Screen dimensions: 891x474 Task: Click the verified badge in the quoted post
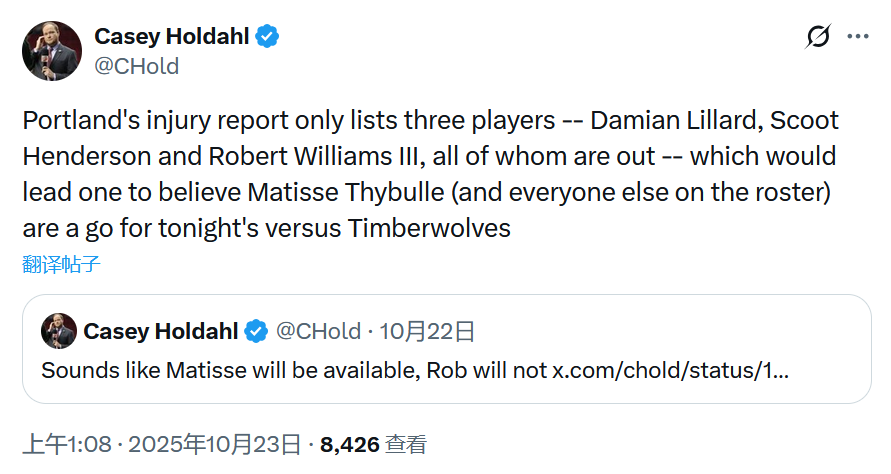pos(257,331)
